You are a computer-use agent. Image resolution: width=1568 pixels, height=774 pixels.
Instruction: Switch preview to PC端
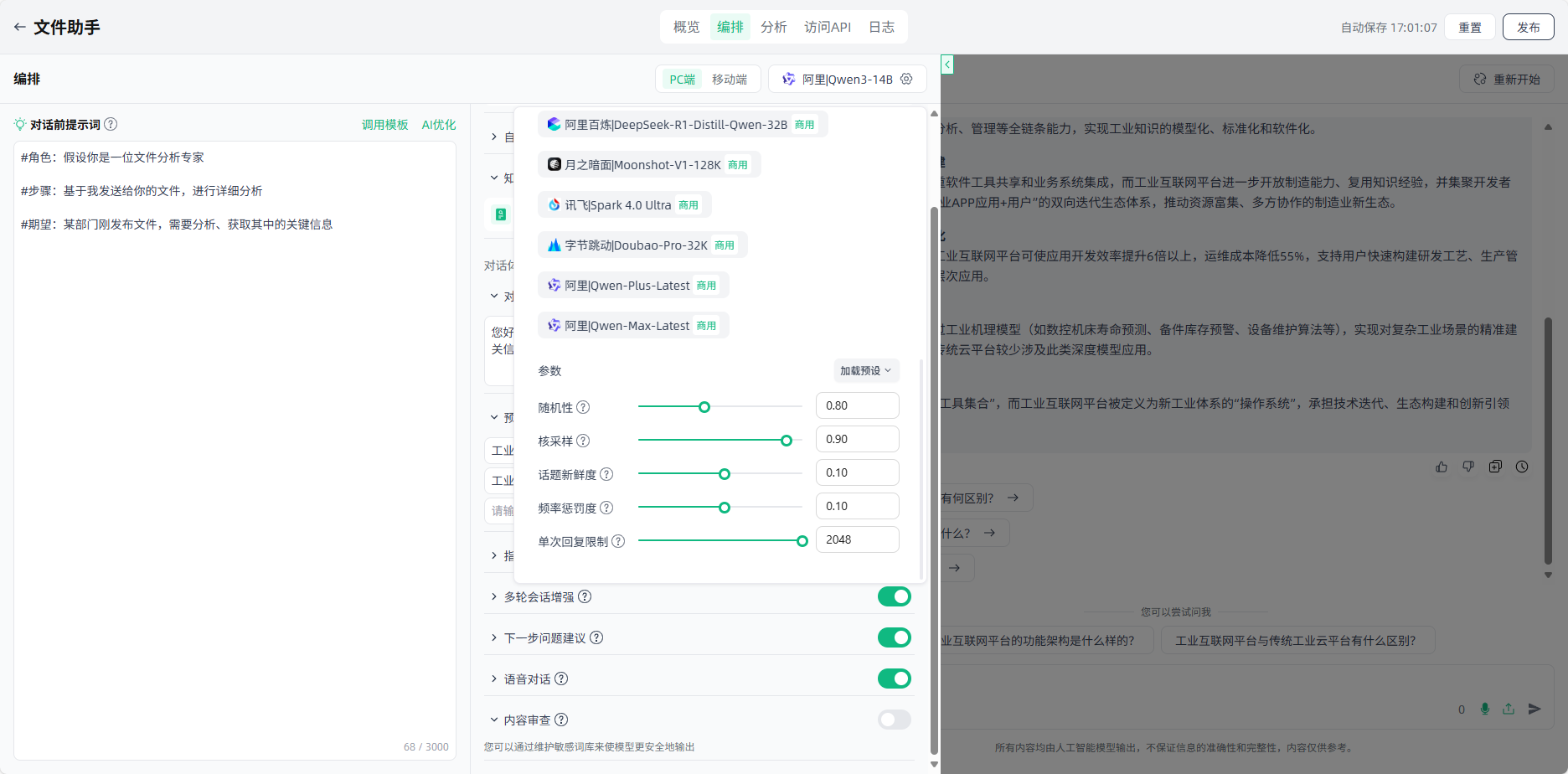682,79
